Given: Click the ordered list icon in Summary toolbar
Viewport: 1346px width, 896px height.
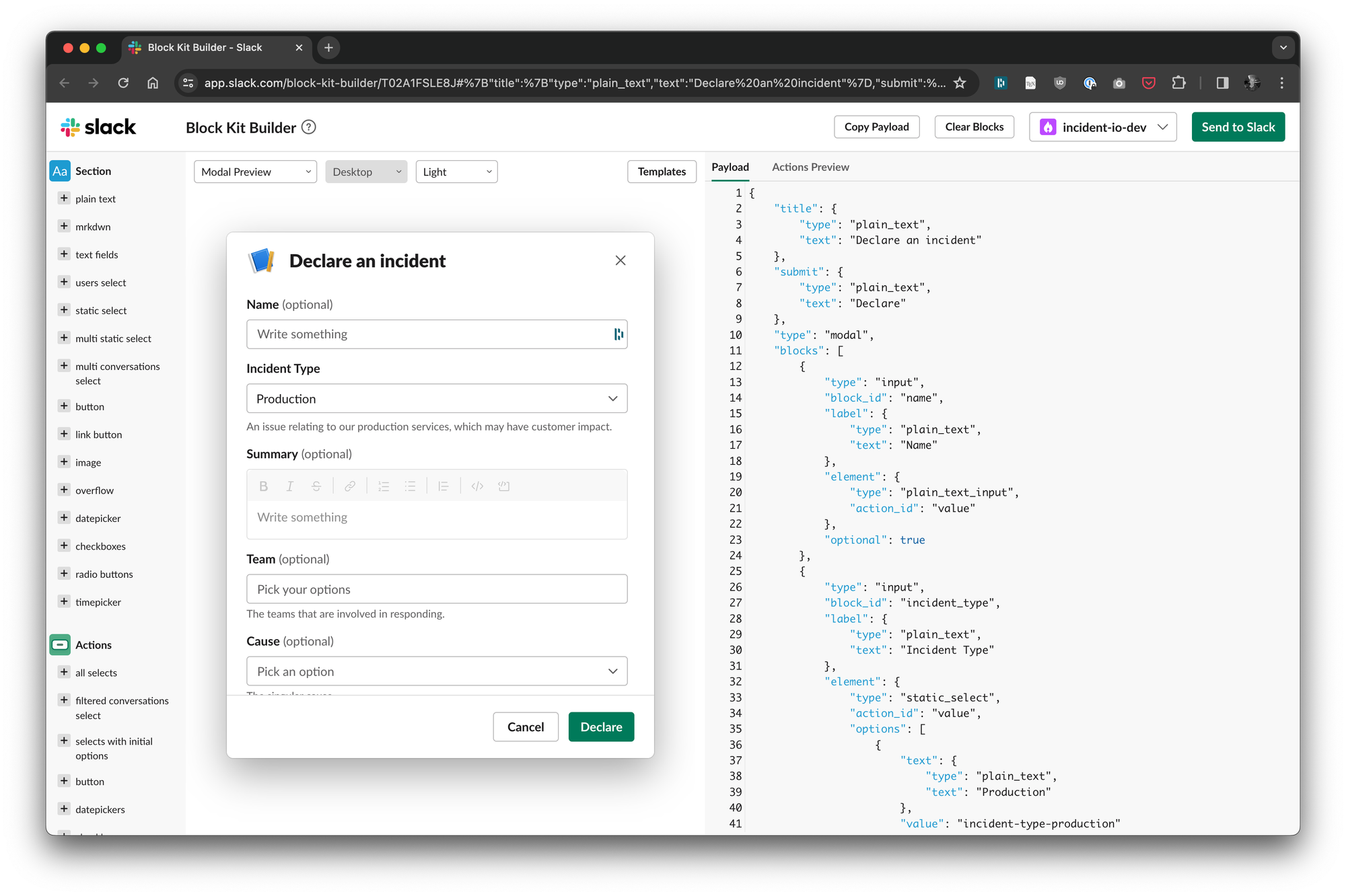Looking at the screenshot, I should (x=384, y=486).
